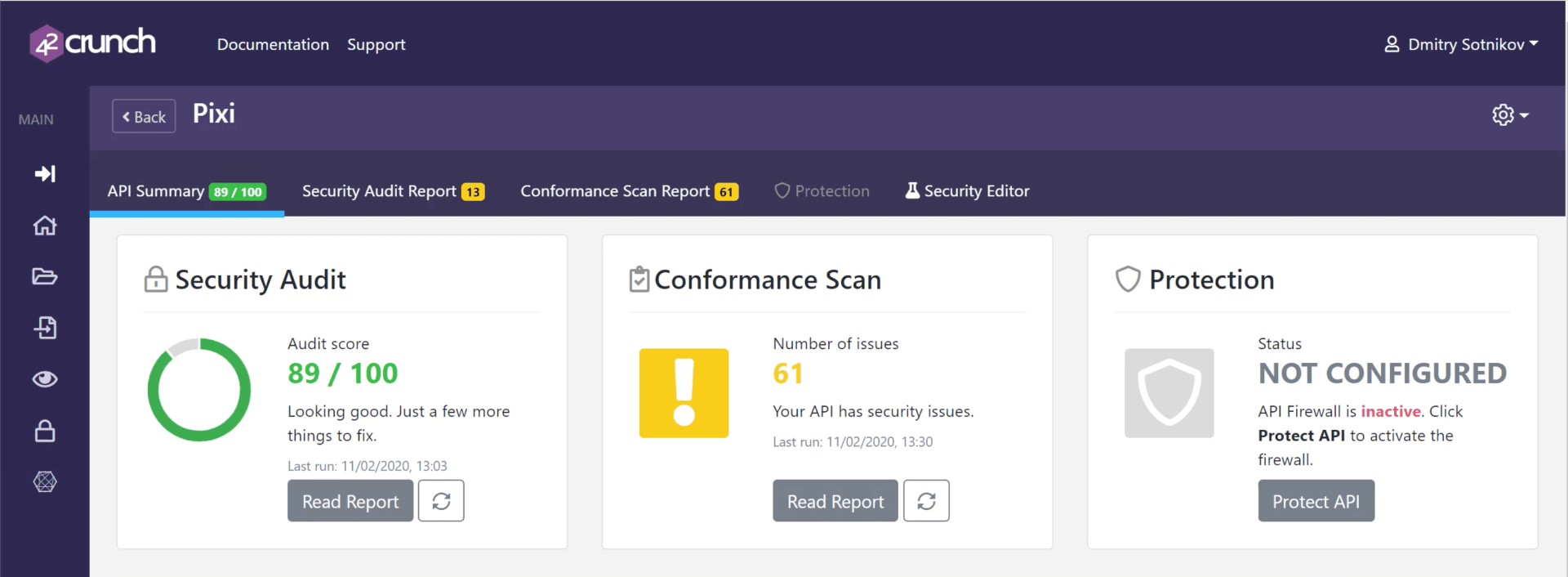Click the green 89 / 100 audit score text
The width and height of the screenshot is (1568, 577).
(x=343, y=373)
